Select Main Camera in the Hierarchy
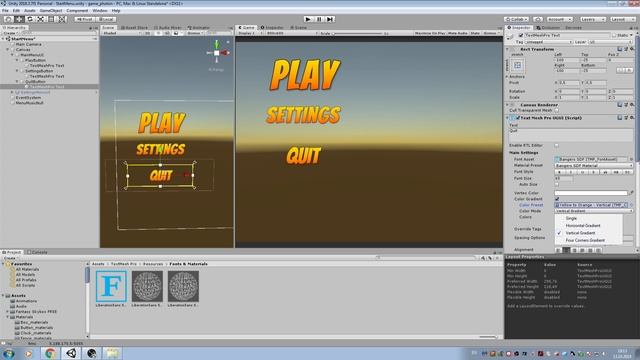This screenshot has width=640, height=360. [x=29, y=44]
